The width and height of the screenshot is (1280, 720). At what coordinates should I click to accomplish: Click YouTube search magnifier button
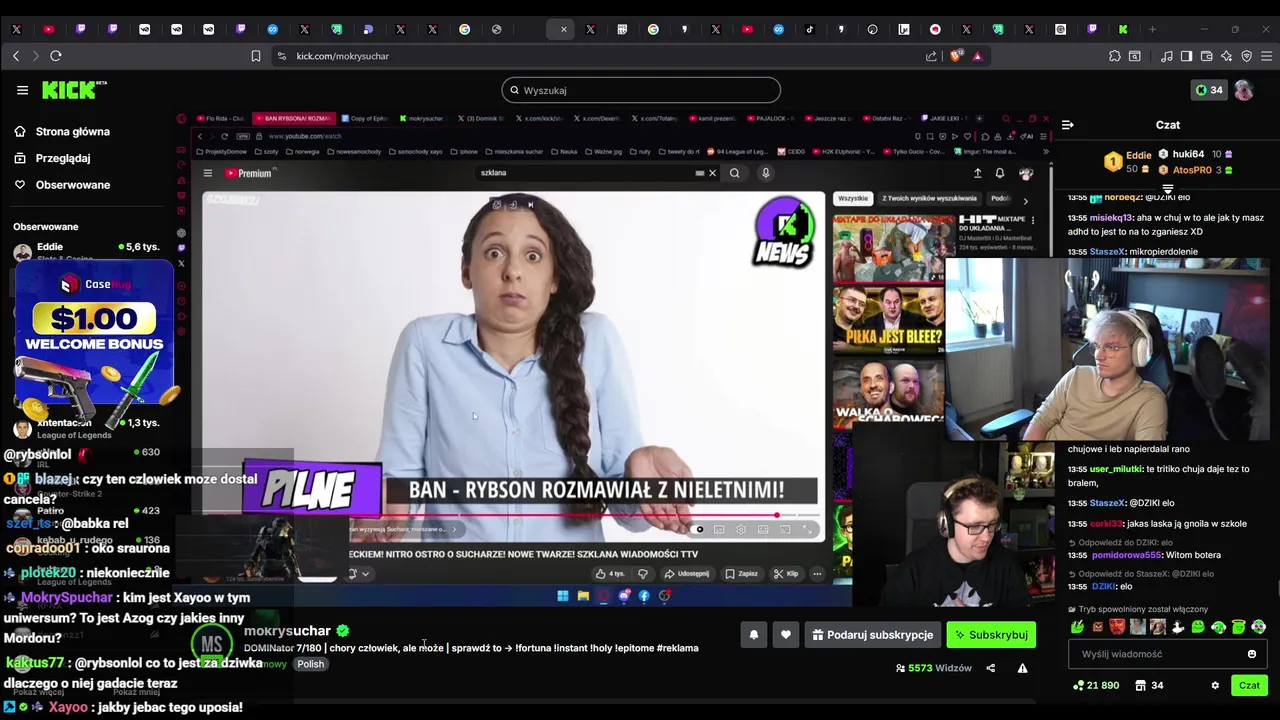(735, 173)
